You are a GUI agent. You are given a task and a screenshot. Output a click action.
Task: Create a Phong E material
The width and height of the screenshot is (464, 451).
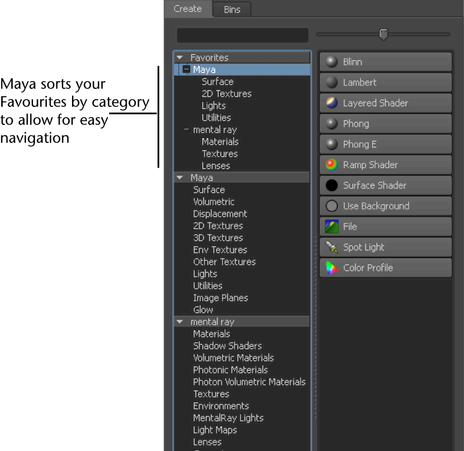(386, 144)
